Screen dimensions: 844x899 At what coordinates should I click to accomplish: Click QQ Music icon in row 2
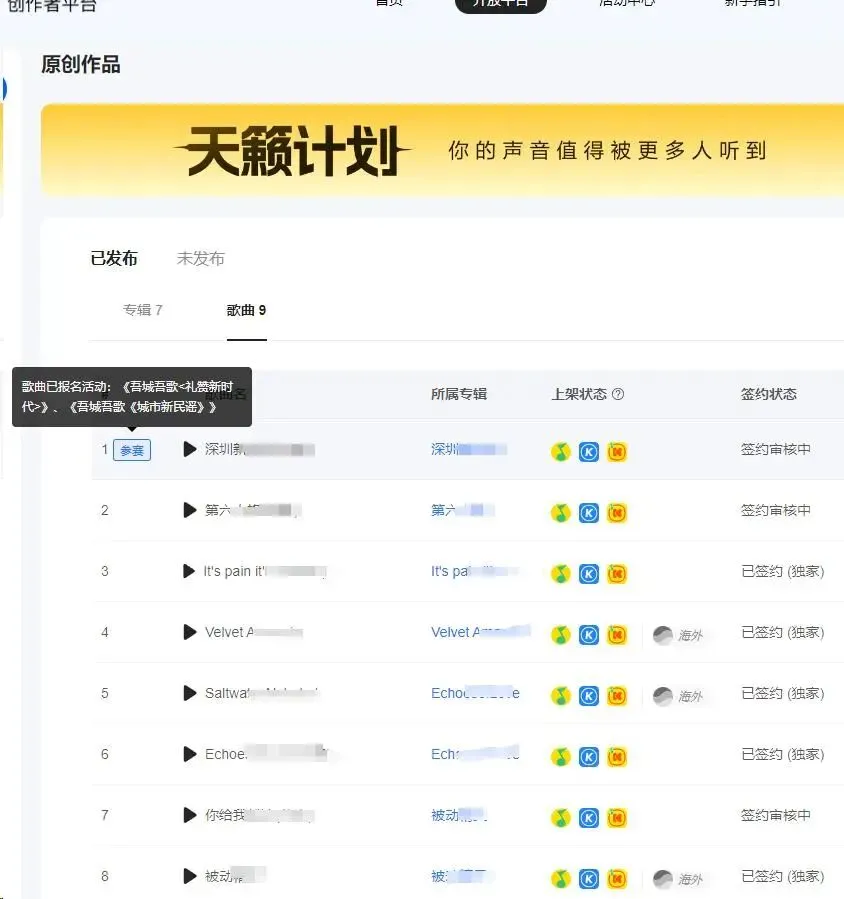pyautogui.click(x=561, y=513)
